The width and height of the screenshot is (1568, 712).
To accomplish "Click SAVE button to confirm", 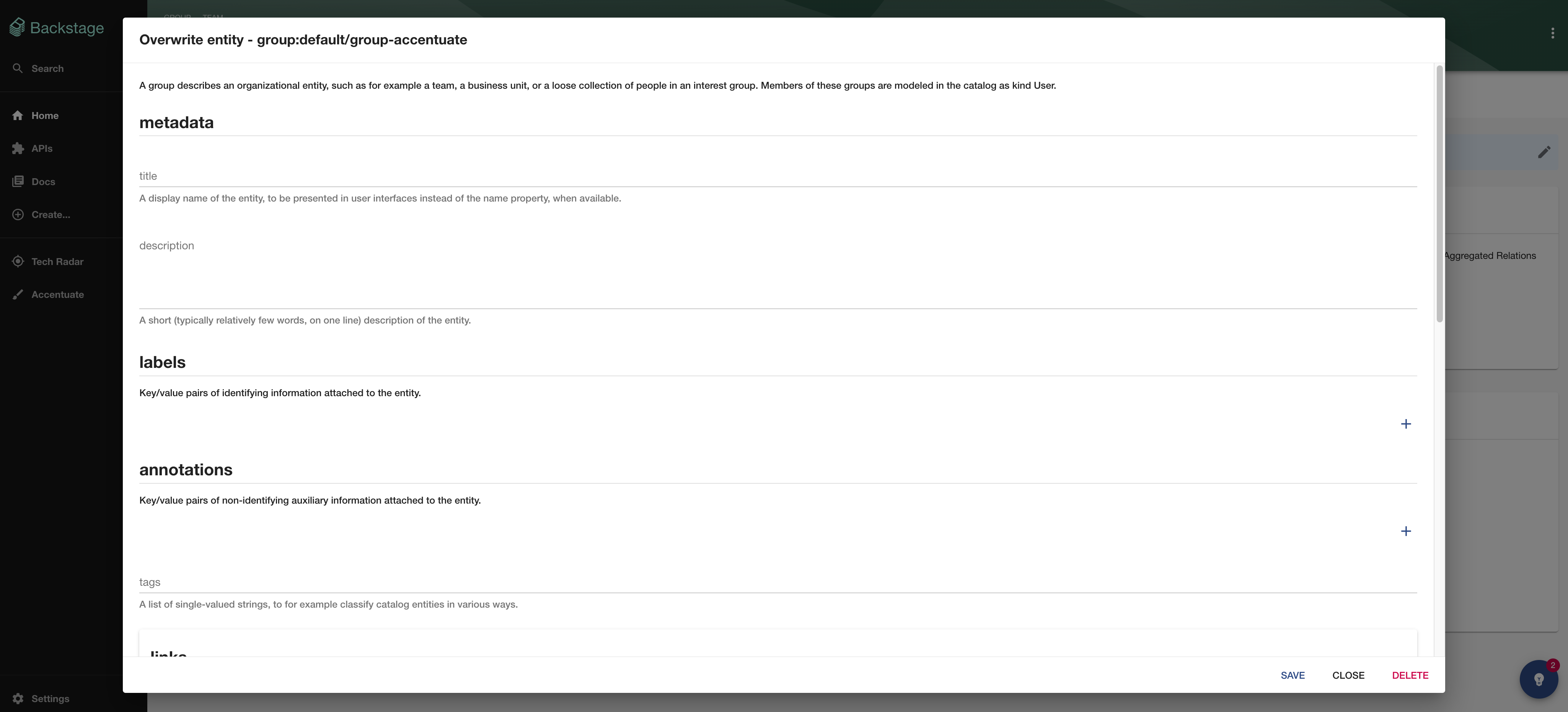I will coord(1292,675).
